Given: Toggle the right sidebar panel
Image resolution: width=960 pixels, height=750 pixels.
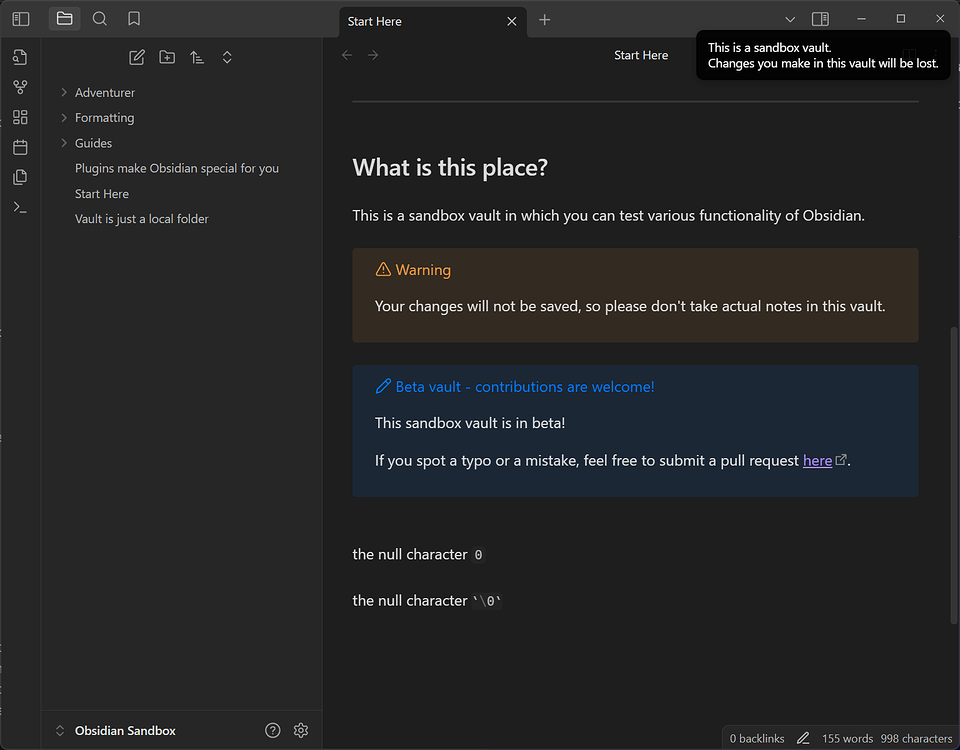Looking at the screenshot, I should tap(820, 20).
